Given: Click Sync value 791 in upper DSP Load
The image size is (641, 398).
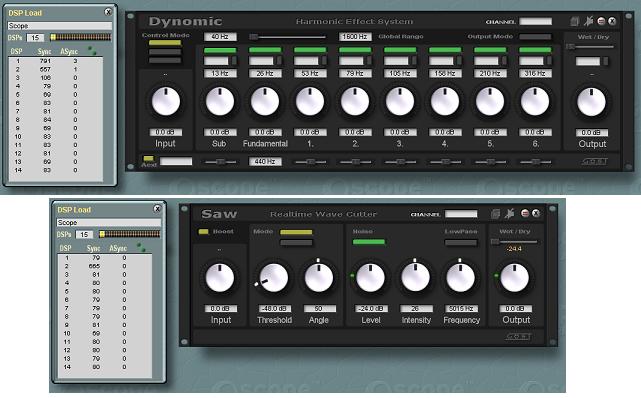Looking at the screenshot, I should (45, 61).
